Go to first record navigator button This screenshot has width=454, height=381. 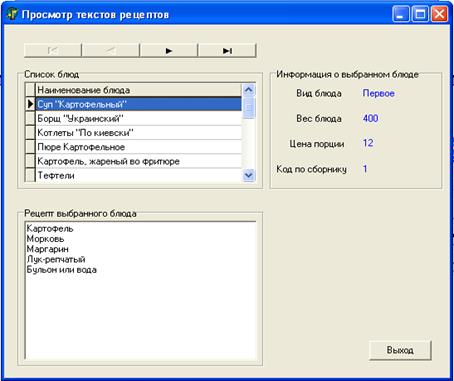point(53,51)
